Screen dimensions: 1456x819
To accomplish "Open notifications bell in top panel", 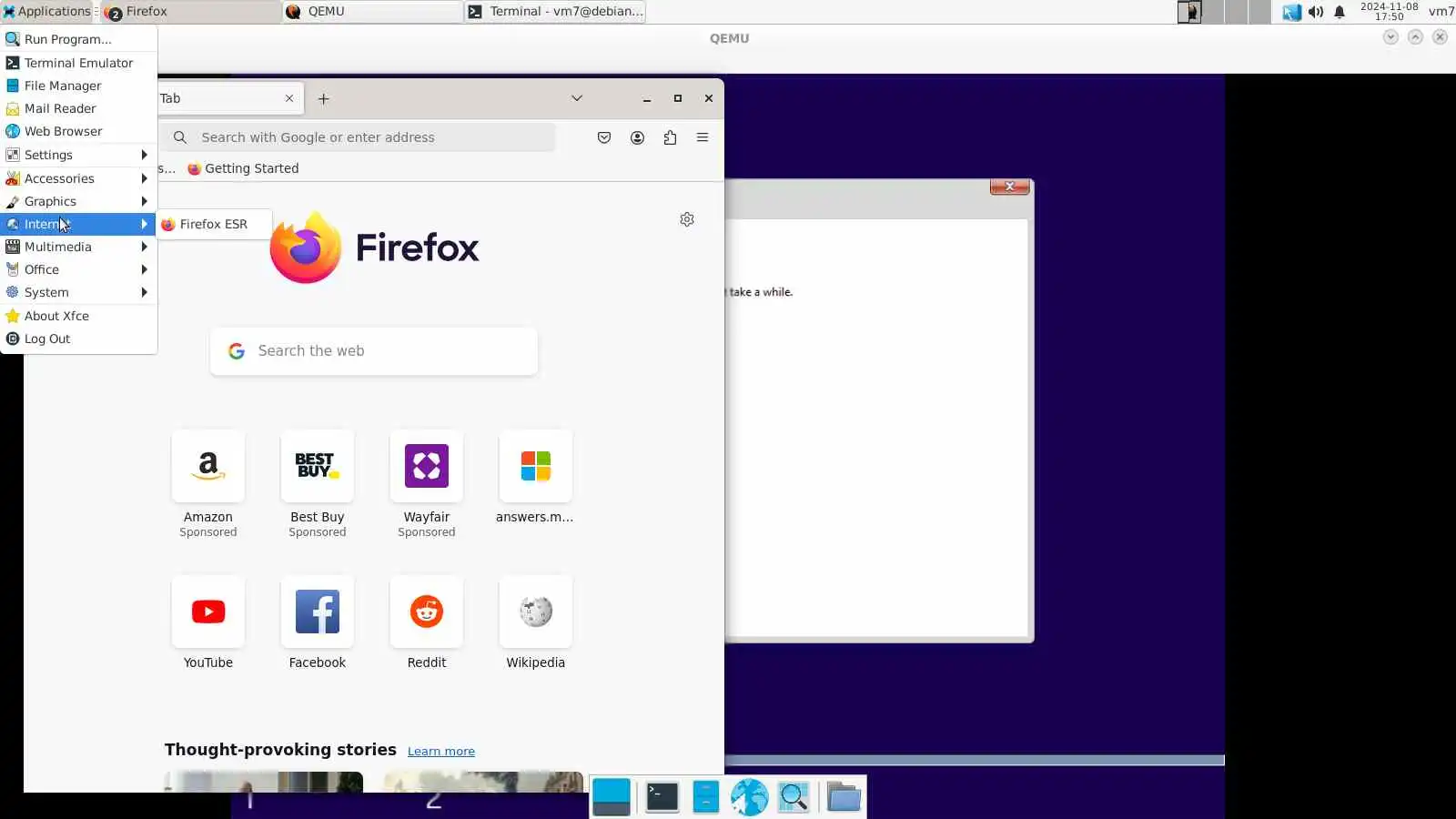I will click(x=1340, y=12).
